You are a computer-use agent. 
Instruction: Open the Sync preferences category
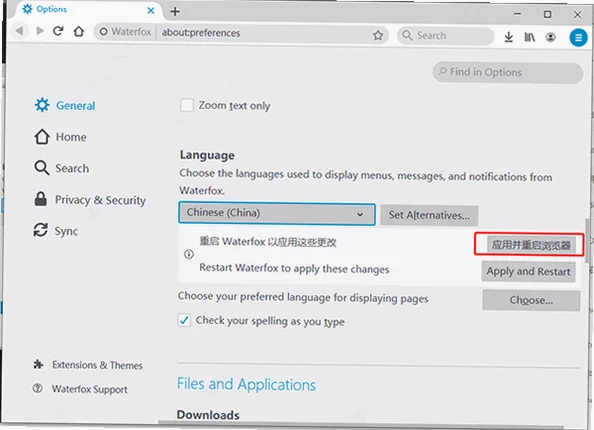(56, 230)
